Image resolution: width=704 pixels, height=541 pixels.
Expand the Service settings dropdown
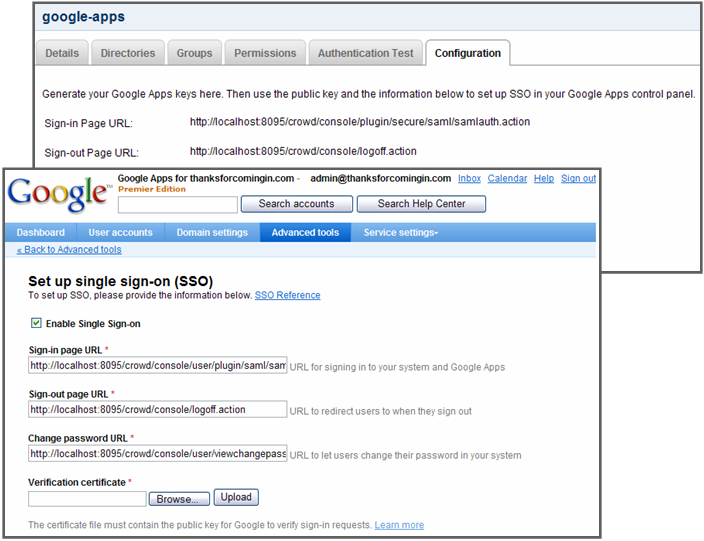[400, 233]
